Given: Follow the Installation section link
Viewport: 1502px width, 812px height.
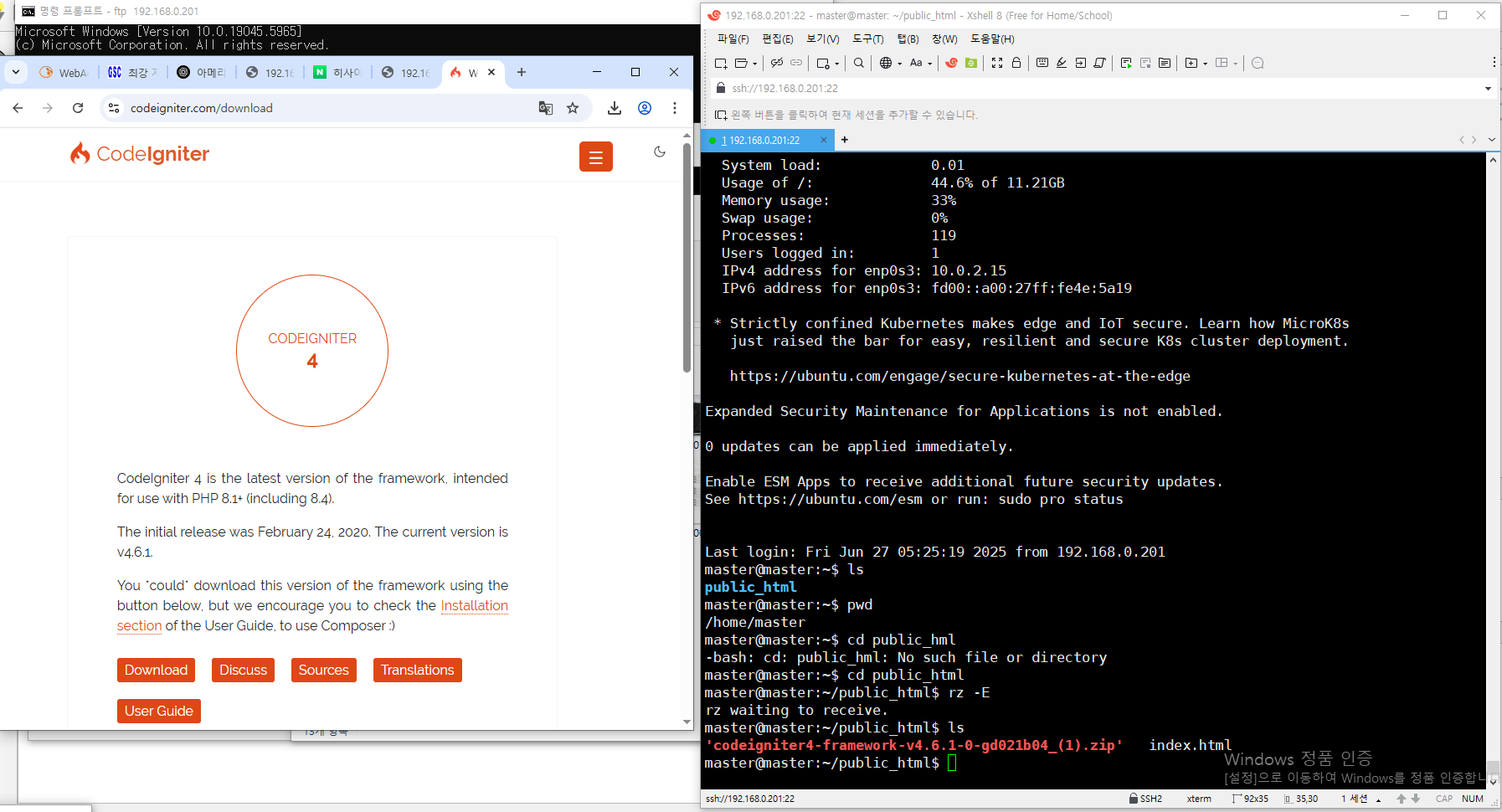Looking at the screenshot, I should (x=474, y=605).
